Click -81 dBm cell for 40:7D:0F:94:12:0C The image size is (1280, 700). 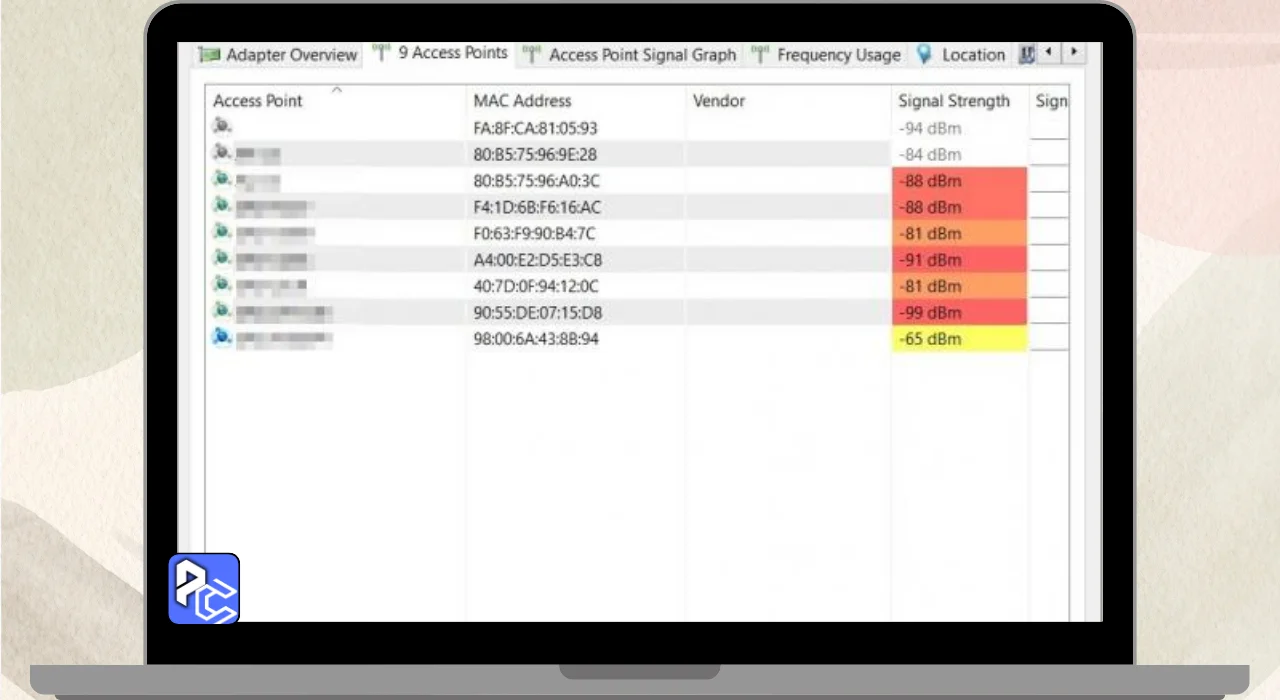(x=959, y=286)
